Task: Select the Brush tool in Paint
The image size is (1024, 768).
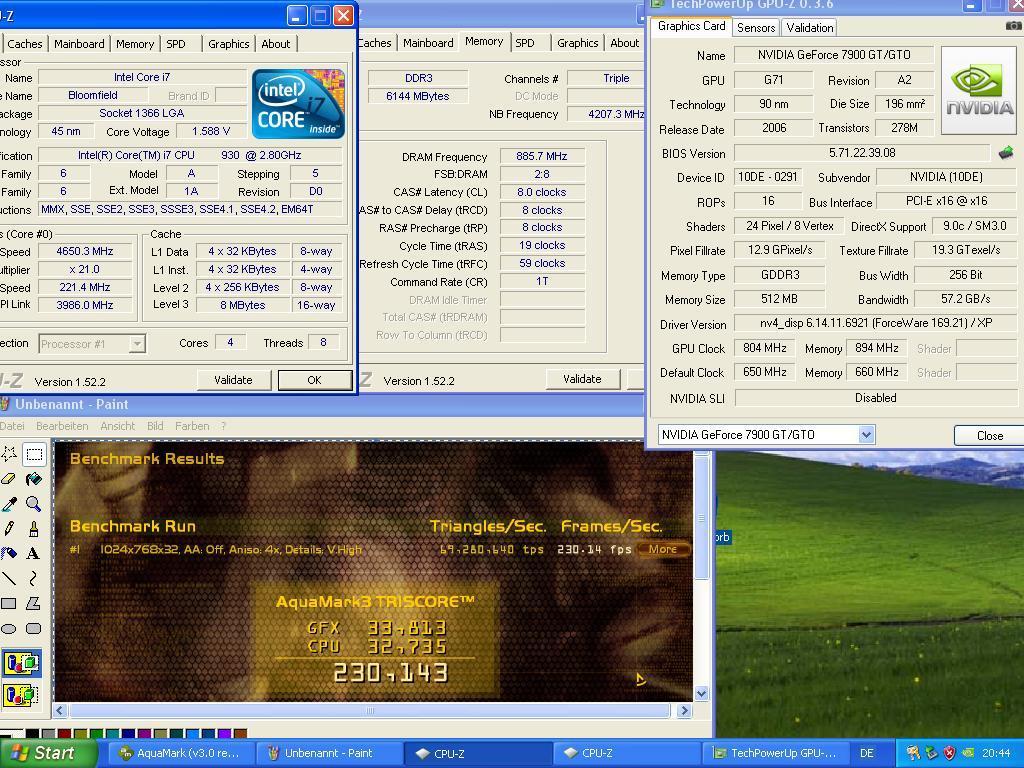Action: (x=34, y=528)
